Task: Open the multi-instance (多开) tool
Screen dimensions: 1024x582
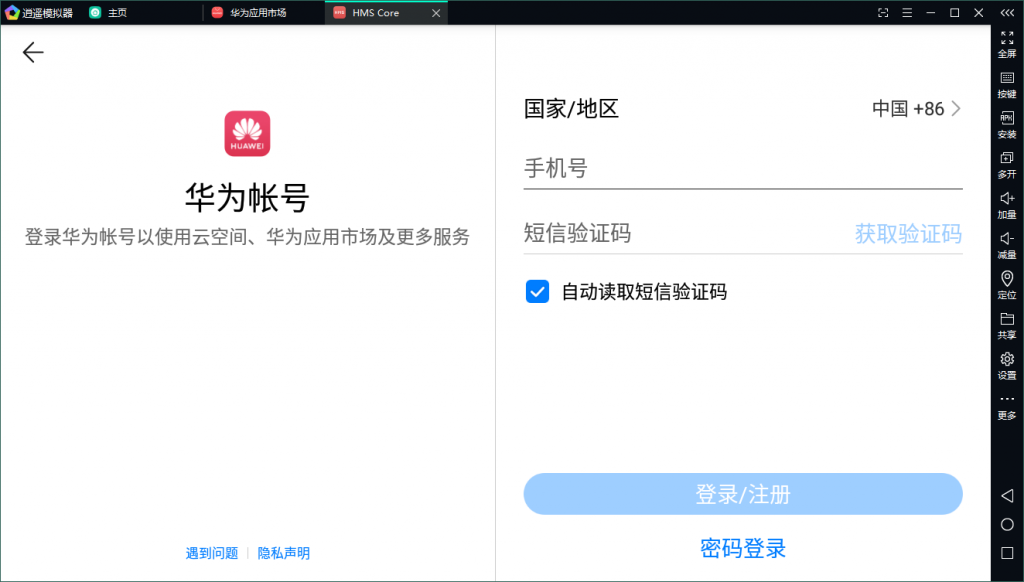Action: pyautogui.click(x=1007, y=162)
